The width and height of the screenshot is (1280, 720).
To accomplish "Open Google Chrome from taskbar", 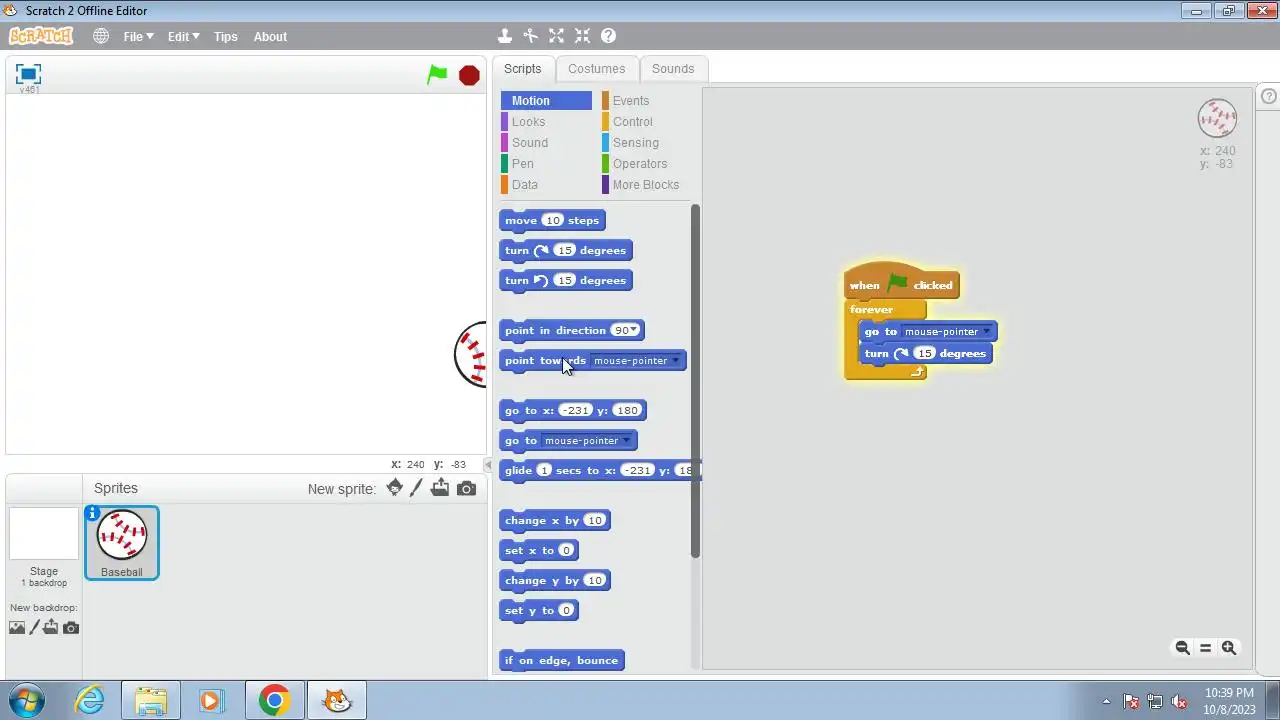I will [274, 700].
